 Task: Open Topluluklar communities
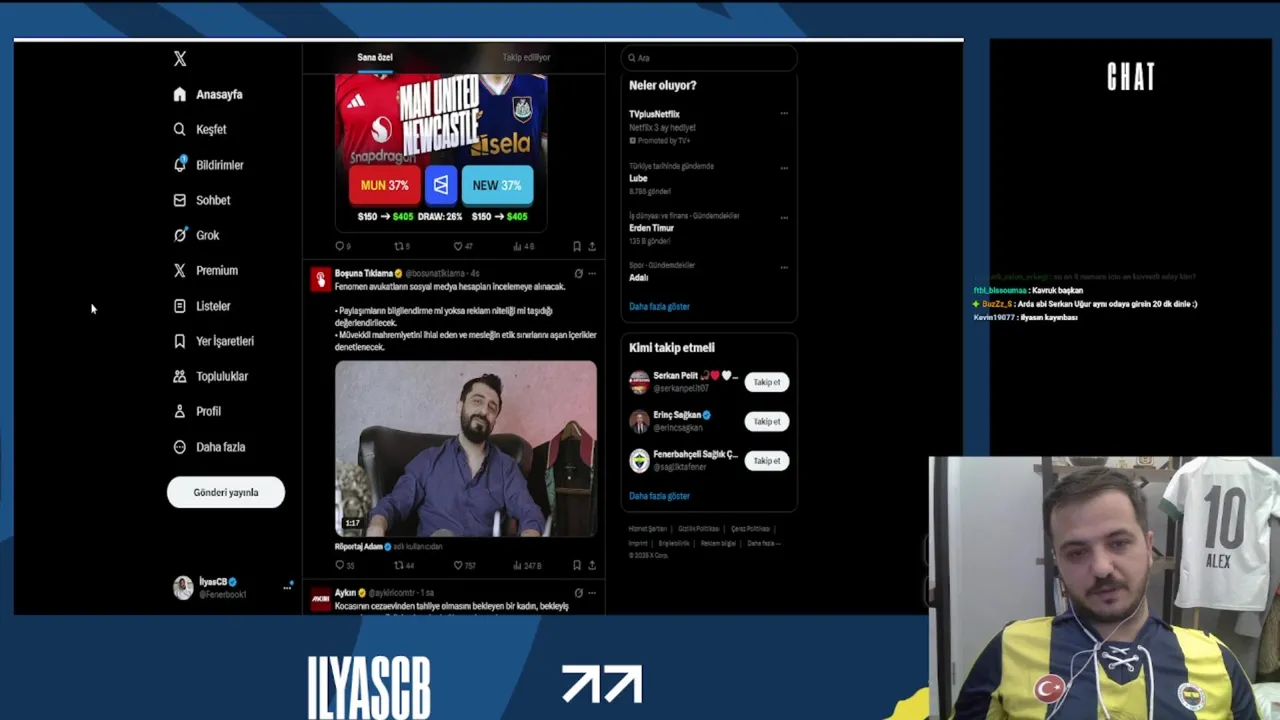point(211,376)
